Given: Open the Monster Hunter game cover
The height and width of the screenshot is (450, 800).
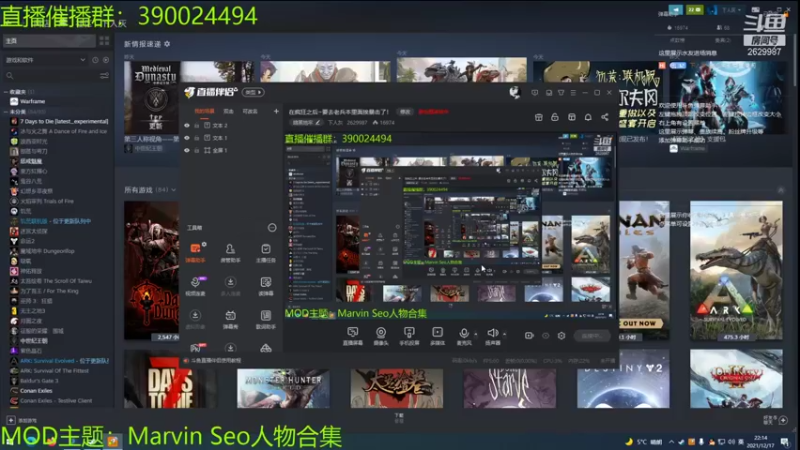Looking at the screenshot, I should [283, 389].
